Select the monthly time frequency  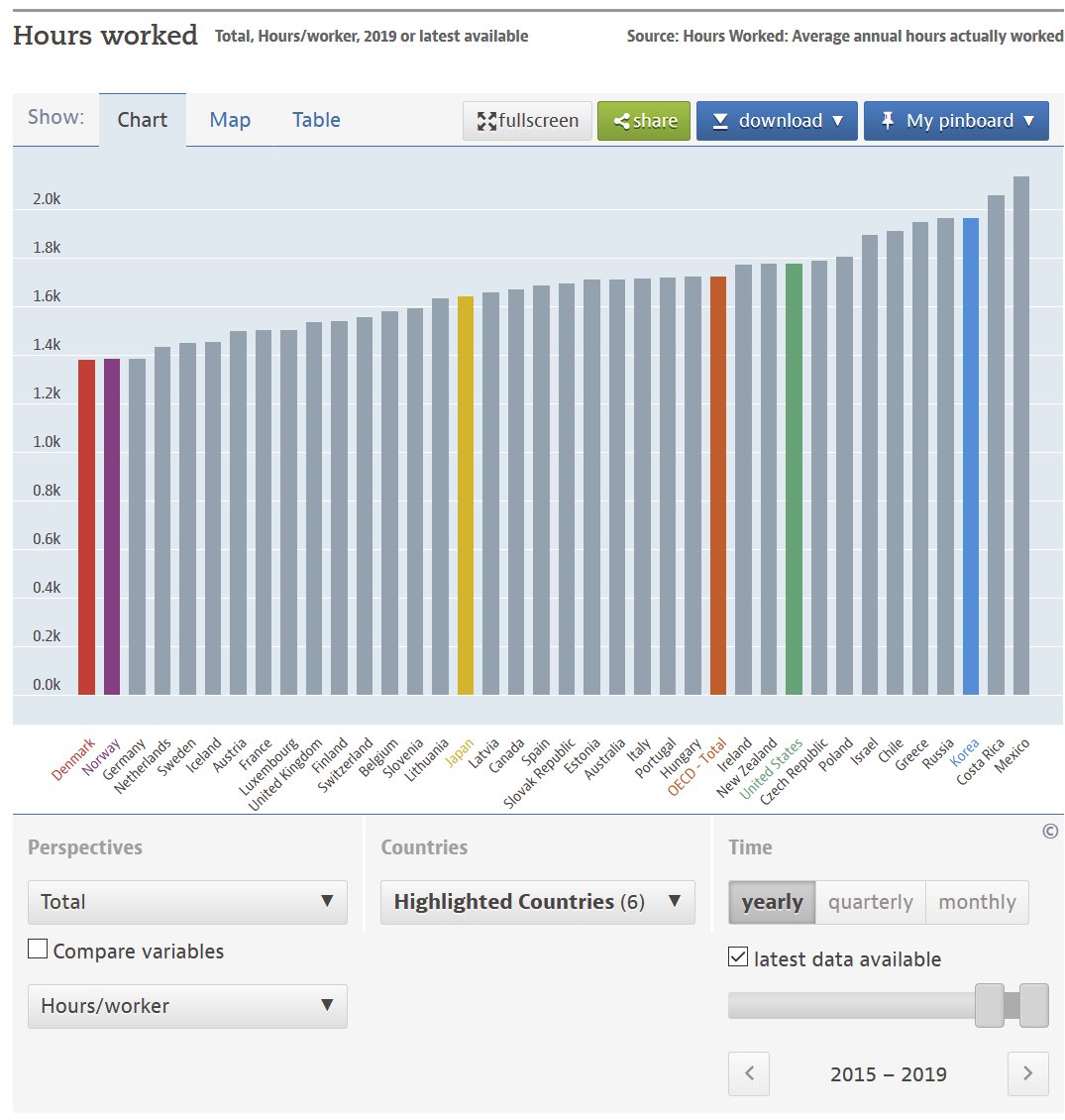point(977,902)
